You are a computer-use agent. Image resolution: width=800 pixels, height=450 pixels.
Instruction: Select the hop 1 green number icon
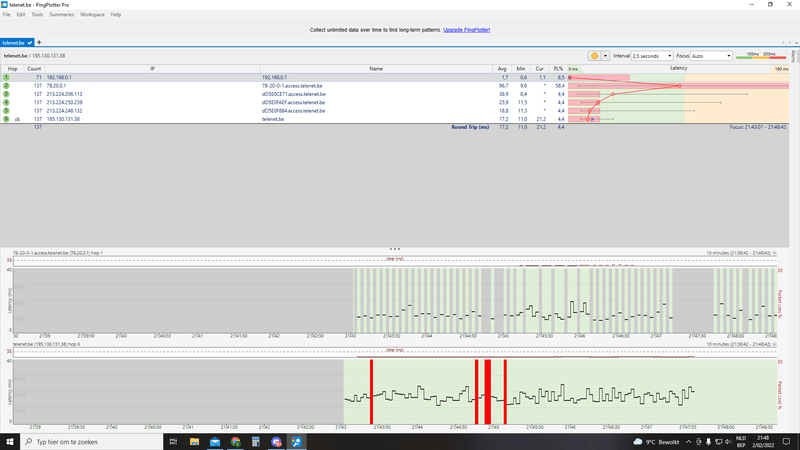click(6, 77)
